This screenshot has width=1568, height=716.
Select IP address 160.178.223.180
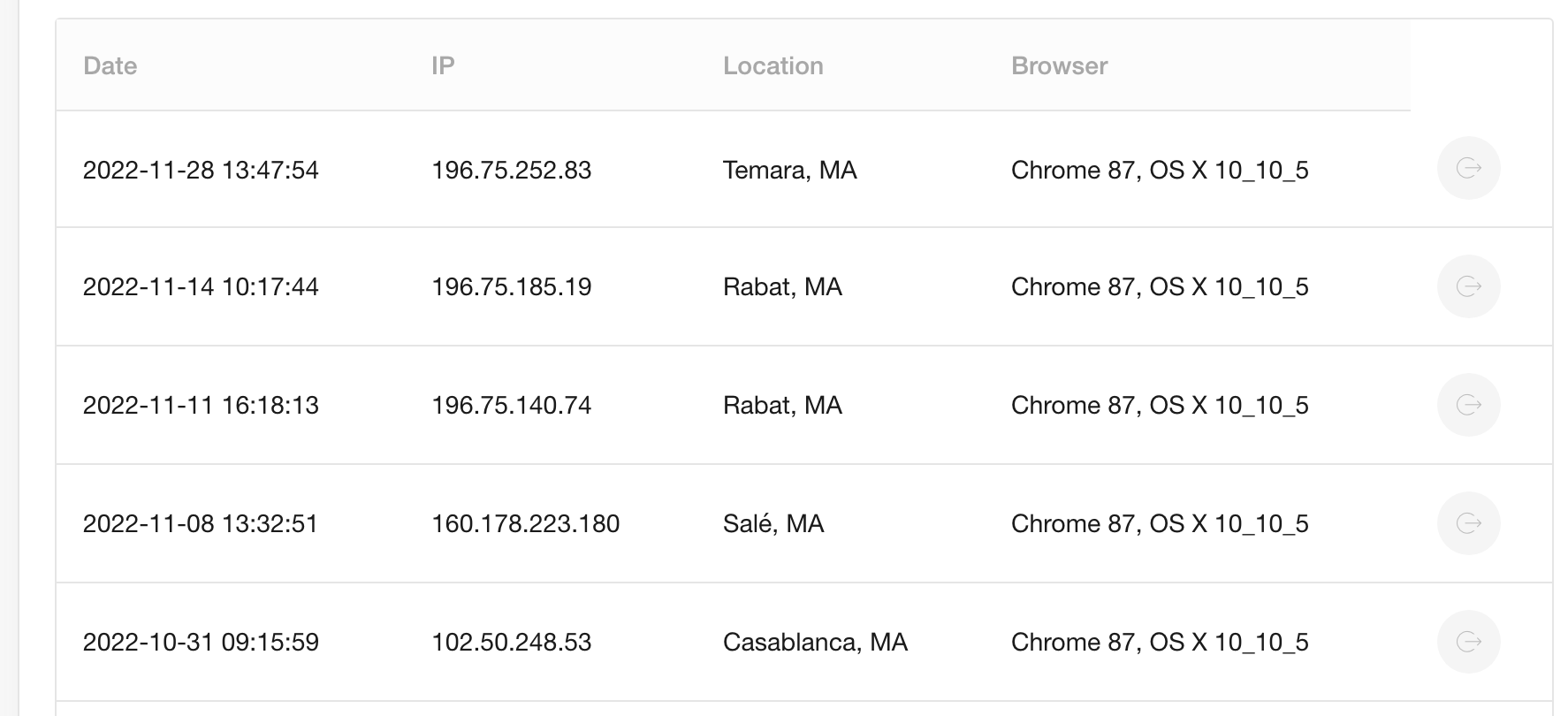[525, 523]
